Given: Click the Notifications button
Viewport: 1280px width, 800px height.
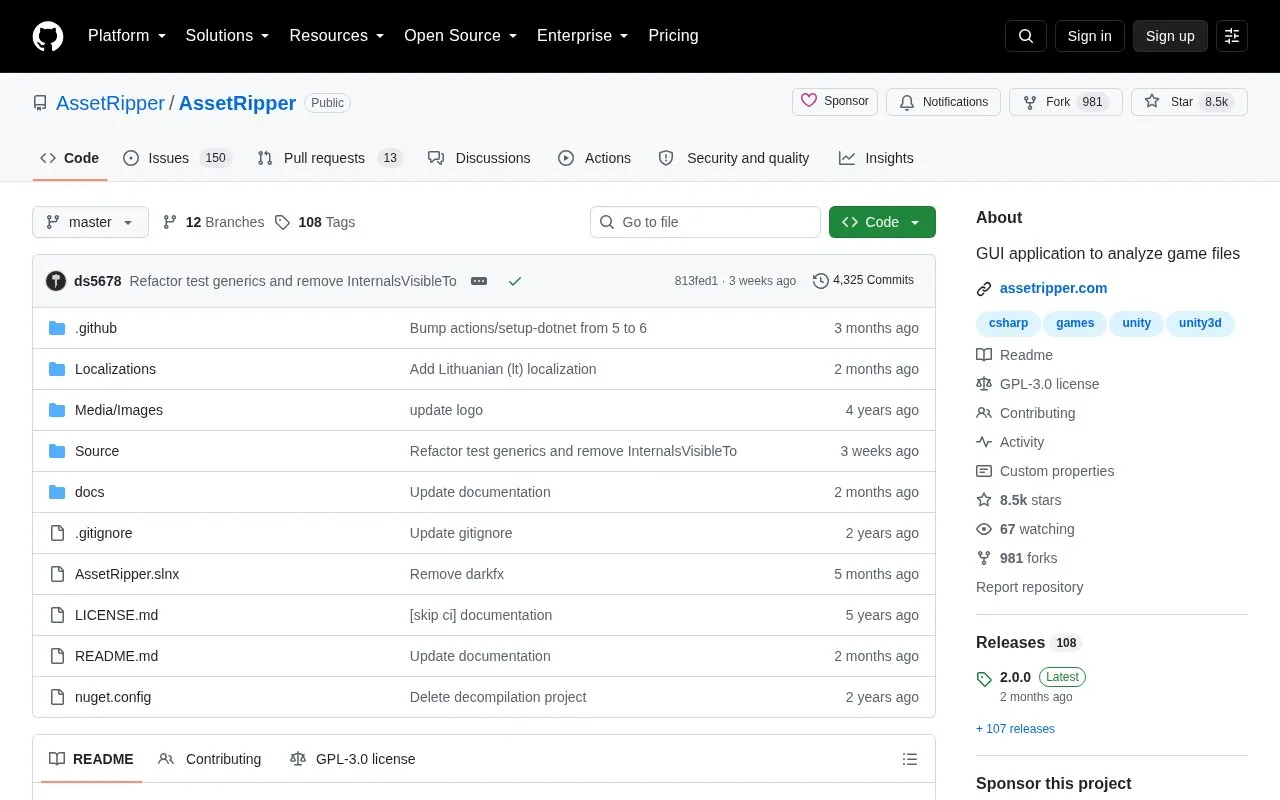Looking at the screenshot, I should click(x=943, y=102).
